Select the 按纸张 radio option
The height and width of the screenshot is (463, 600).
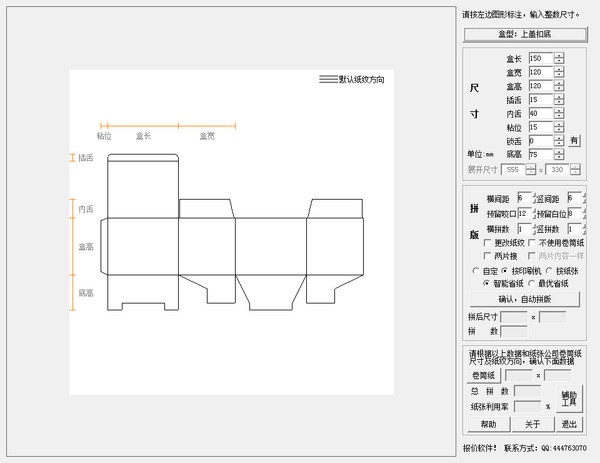pyautogui.click(x=549, y=271)
